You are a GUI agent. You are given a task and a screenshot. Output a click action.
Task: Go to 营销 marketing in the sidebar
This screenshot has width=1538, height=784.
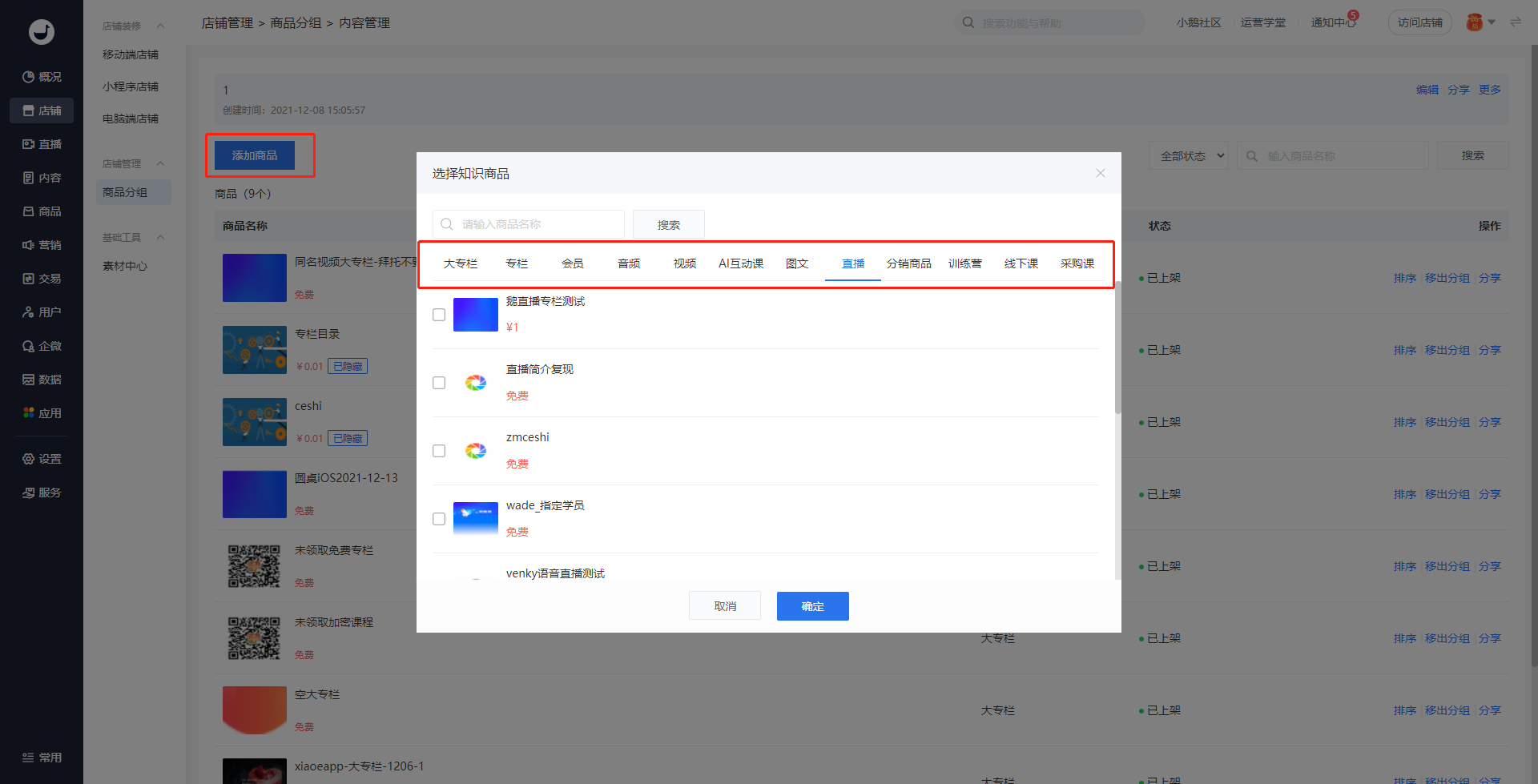tap(42, 245)
